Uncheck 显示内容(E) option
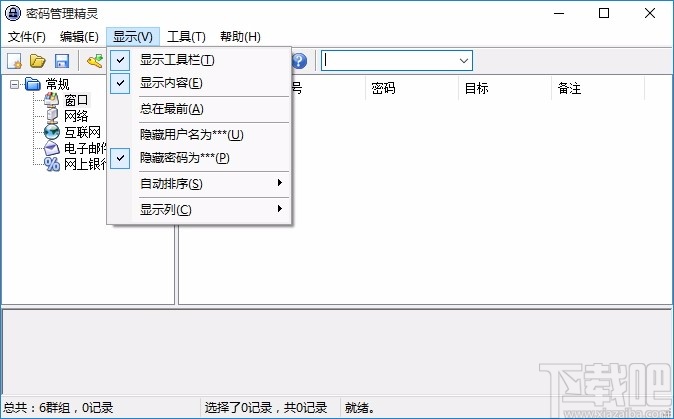 point(199,83)
